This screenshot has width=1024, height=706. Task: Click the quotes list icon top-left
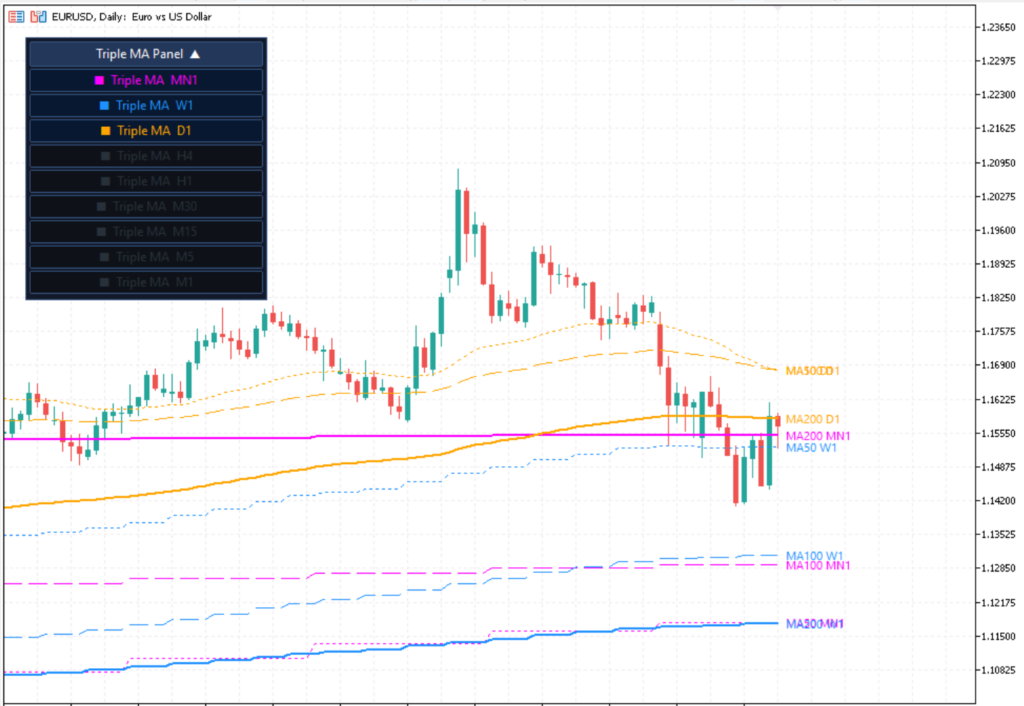click(17, 17)
